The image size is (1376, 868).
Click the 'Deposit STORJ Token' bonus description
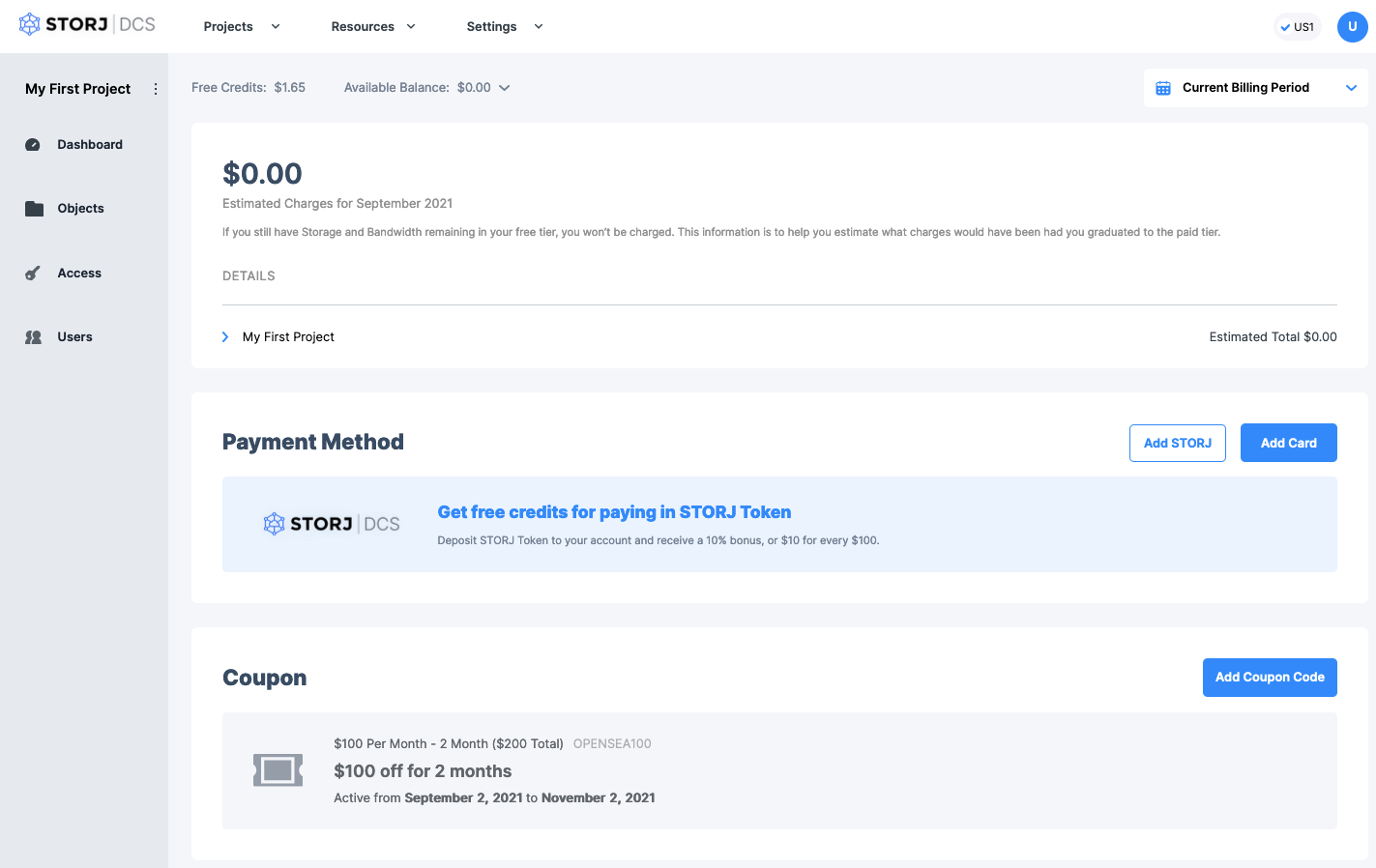[x=659, y=541]
